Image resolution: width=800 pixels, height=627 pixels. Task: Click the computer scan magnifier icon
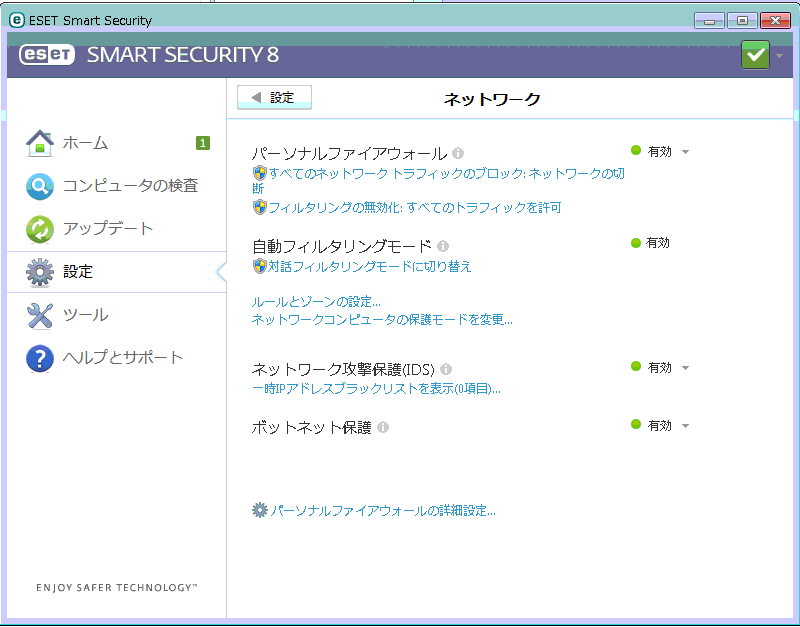pos(40,186)
